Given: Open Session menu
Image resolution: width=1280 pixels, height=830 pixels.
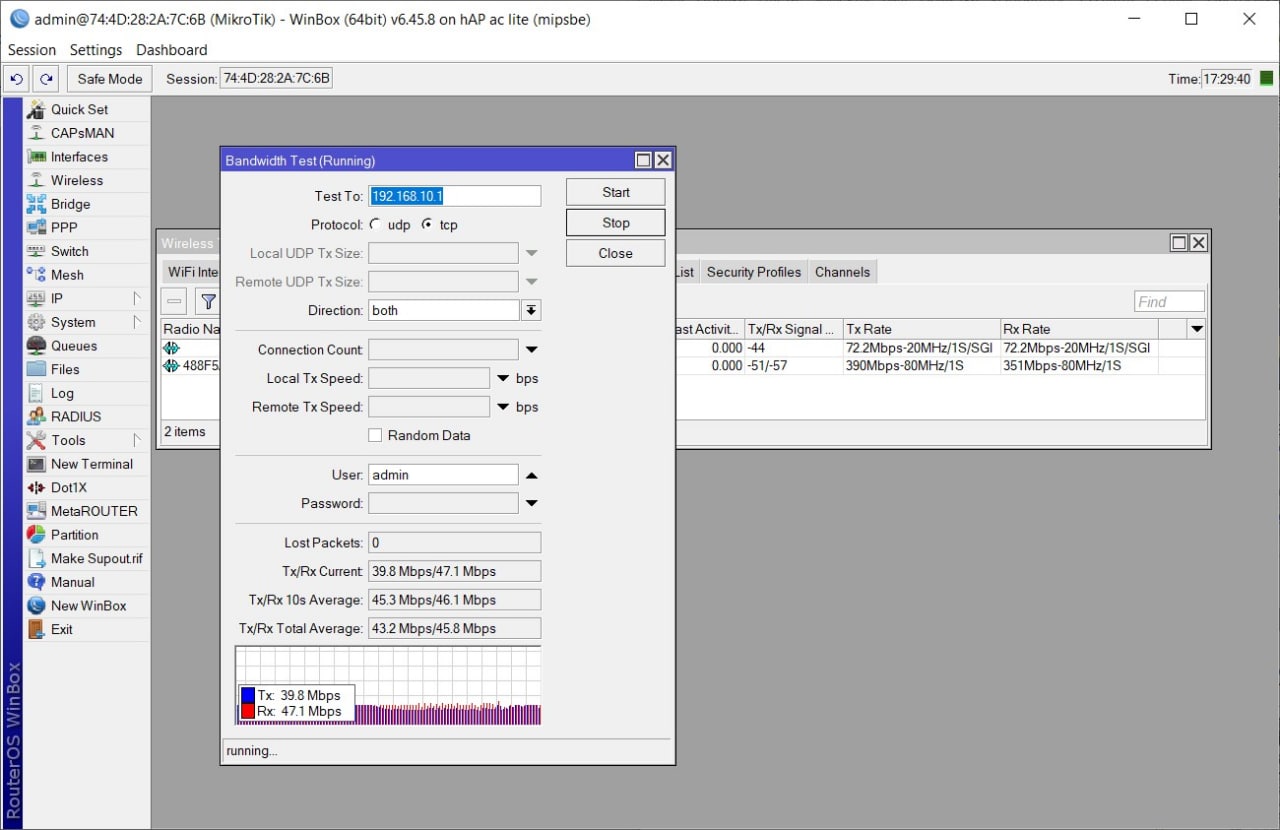Looking at the screenshot, I should click(x=32, y=50).
